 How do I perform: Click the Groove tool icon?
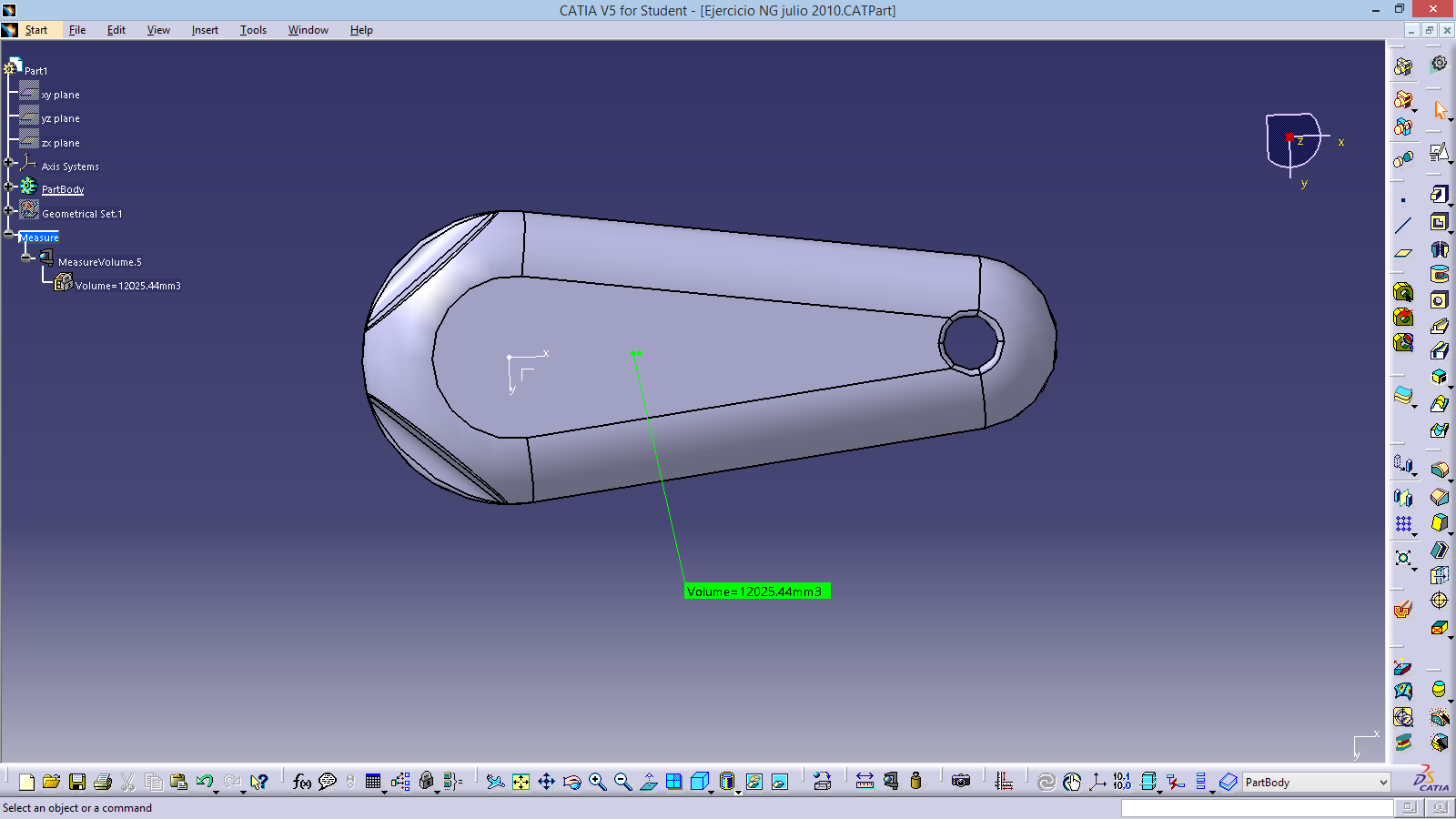1439,274
